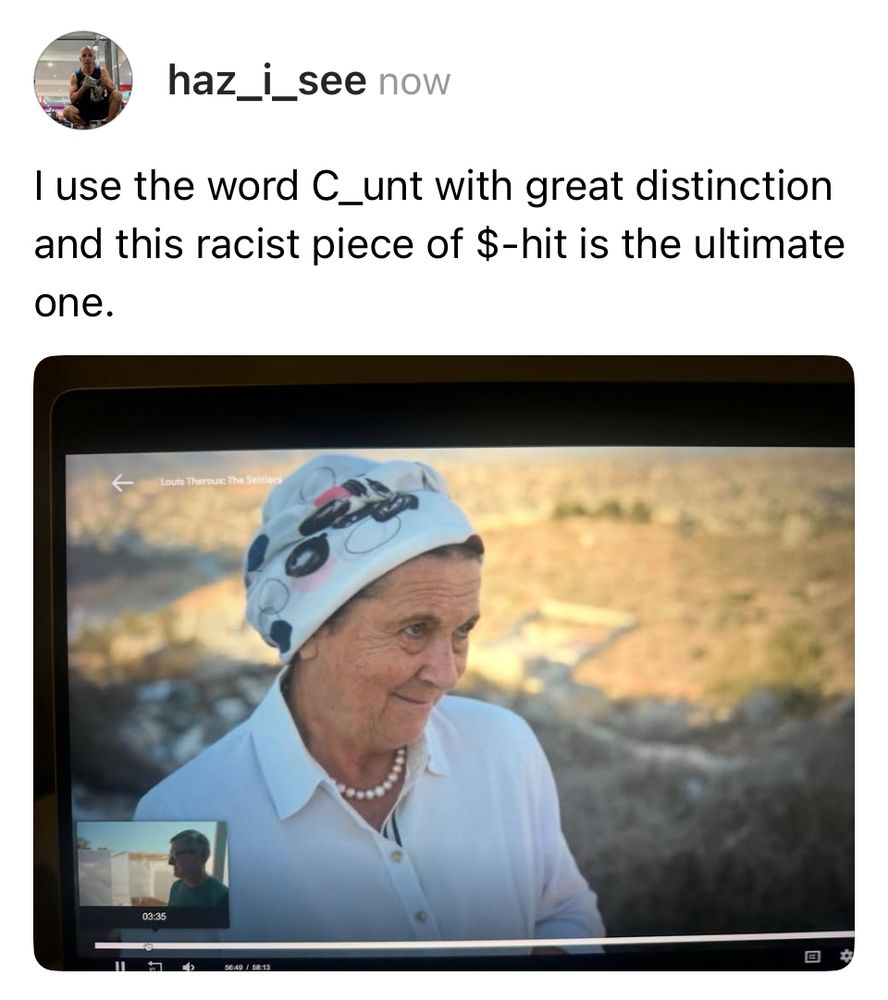Pause the video playback
The image size is (888, 1000).
(119, 966)
